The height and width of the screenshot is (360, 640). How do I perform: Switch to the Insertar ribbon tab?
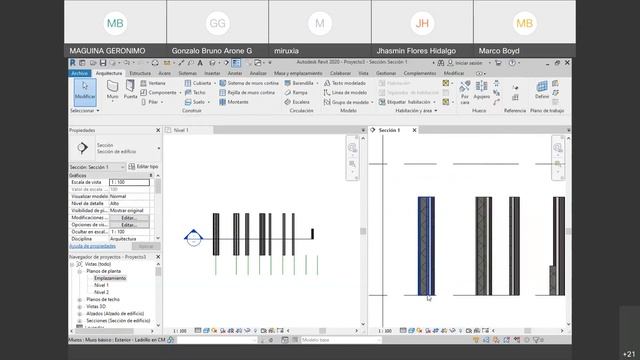[x=212, y=73]
